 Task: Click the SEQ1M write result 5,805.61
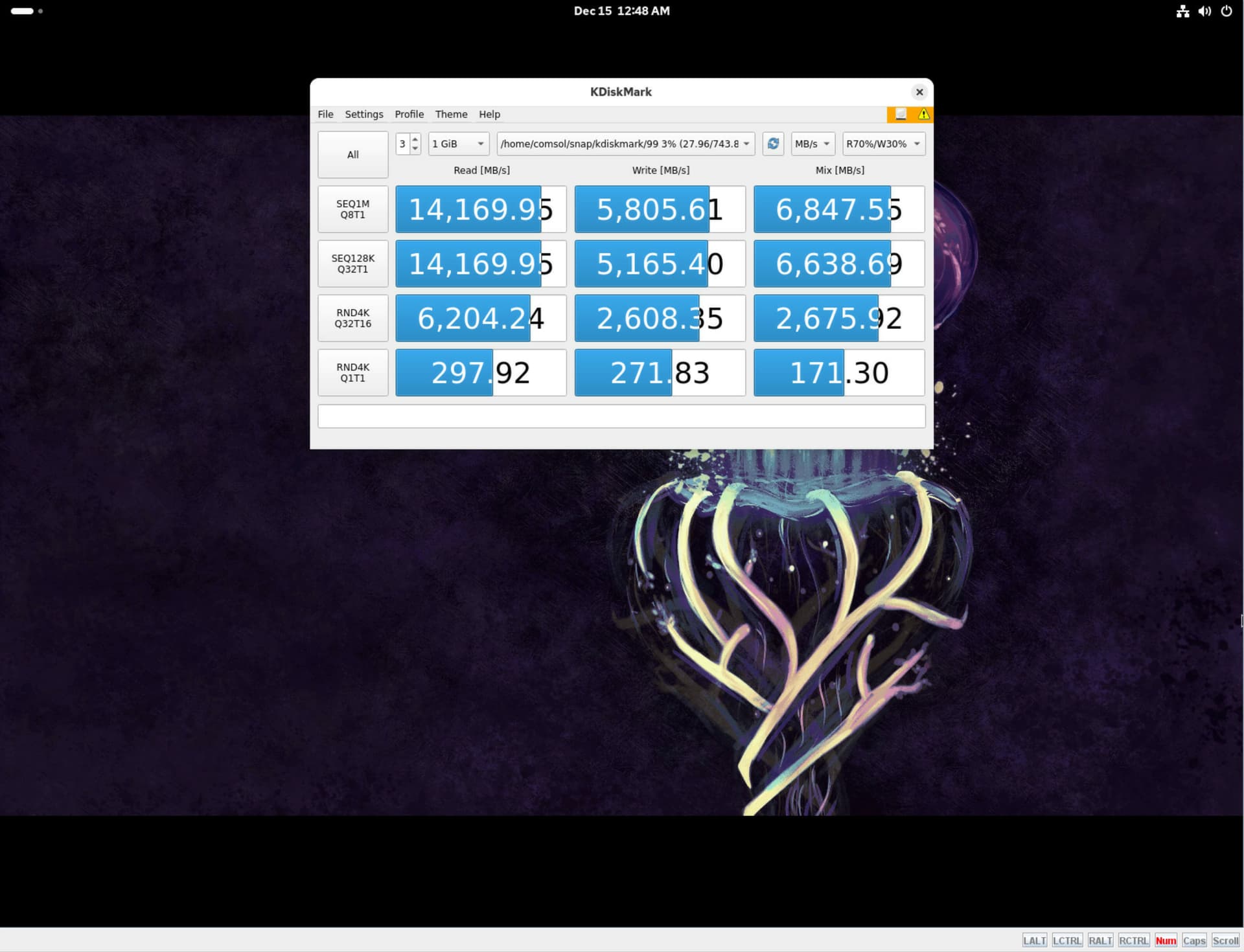point(660,209)
